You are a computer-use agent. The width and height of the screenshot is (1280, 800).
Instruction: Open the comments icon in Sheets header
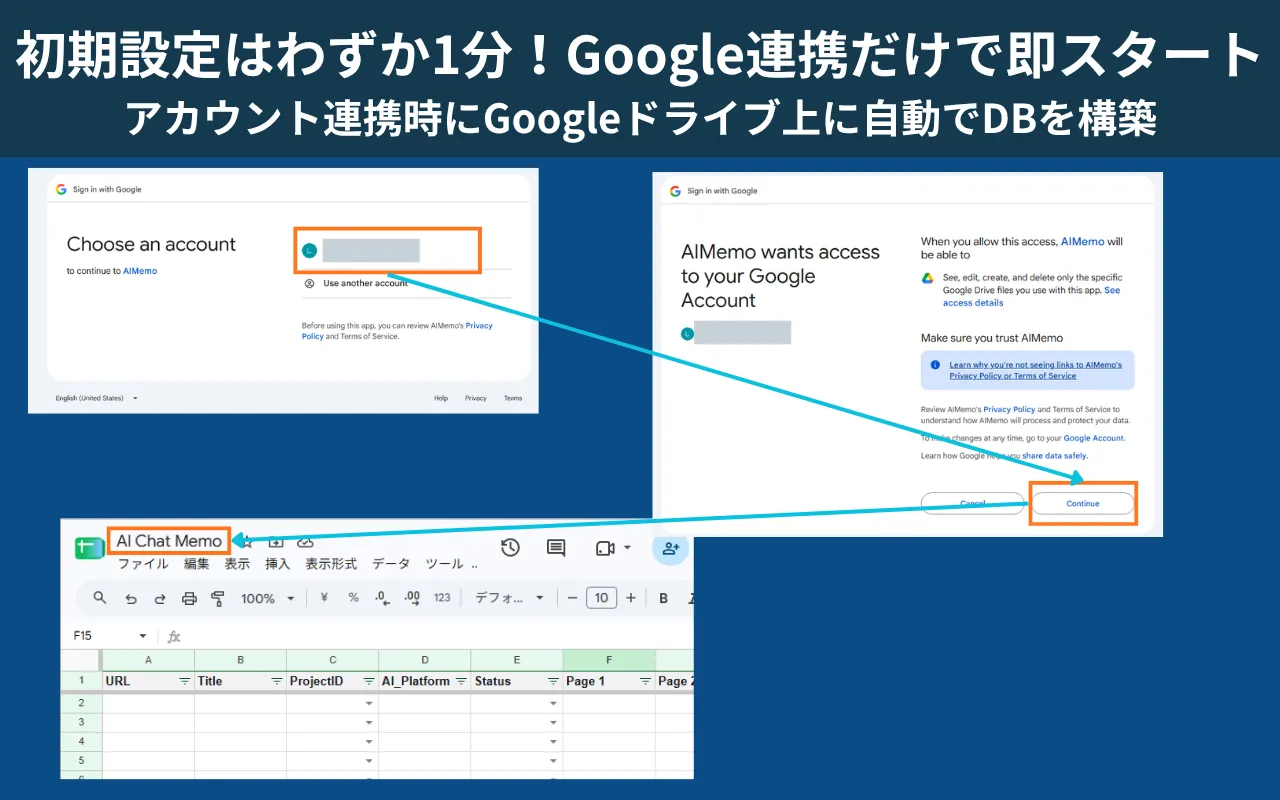point(556,547)
